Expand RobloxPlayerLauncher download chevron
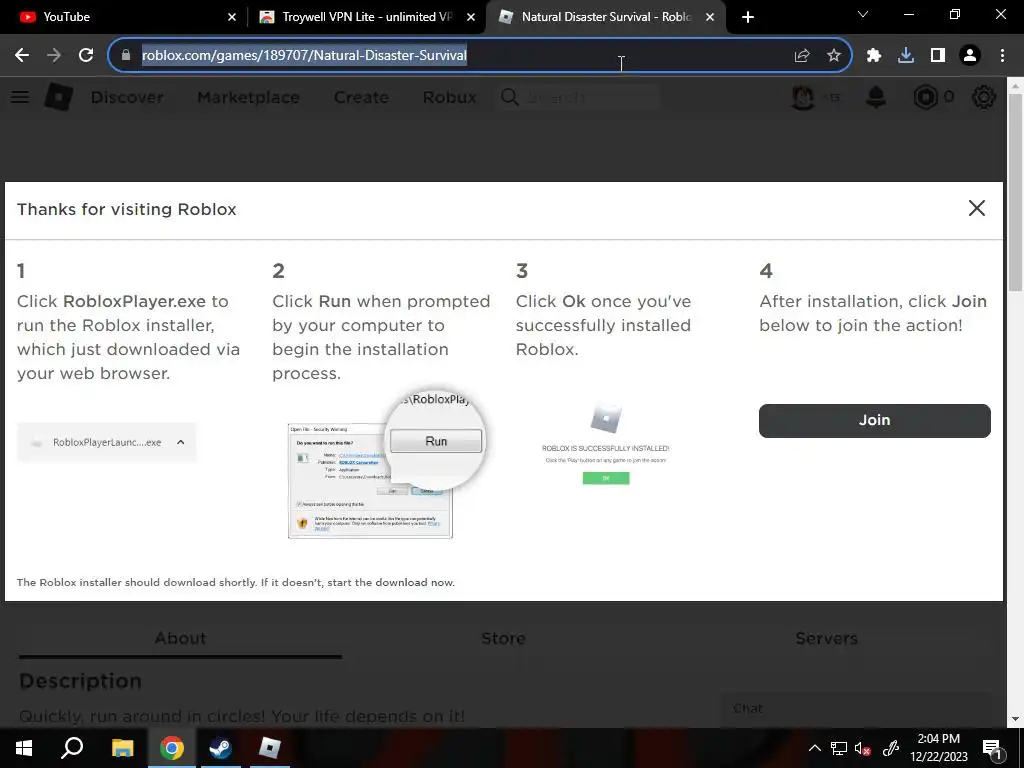 [180, 442]
